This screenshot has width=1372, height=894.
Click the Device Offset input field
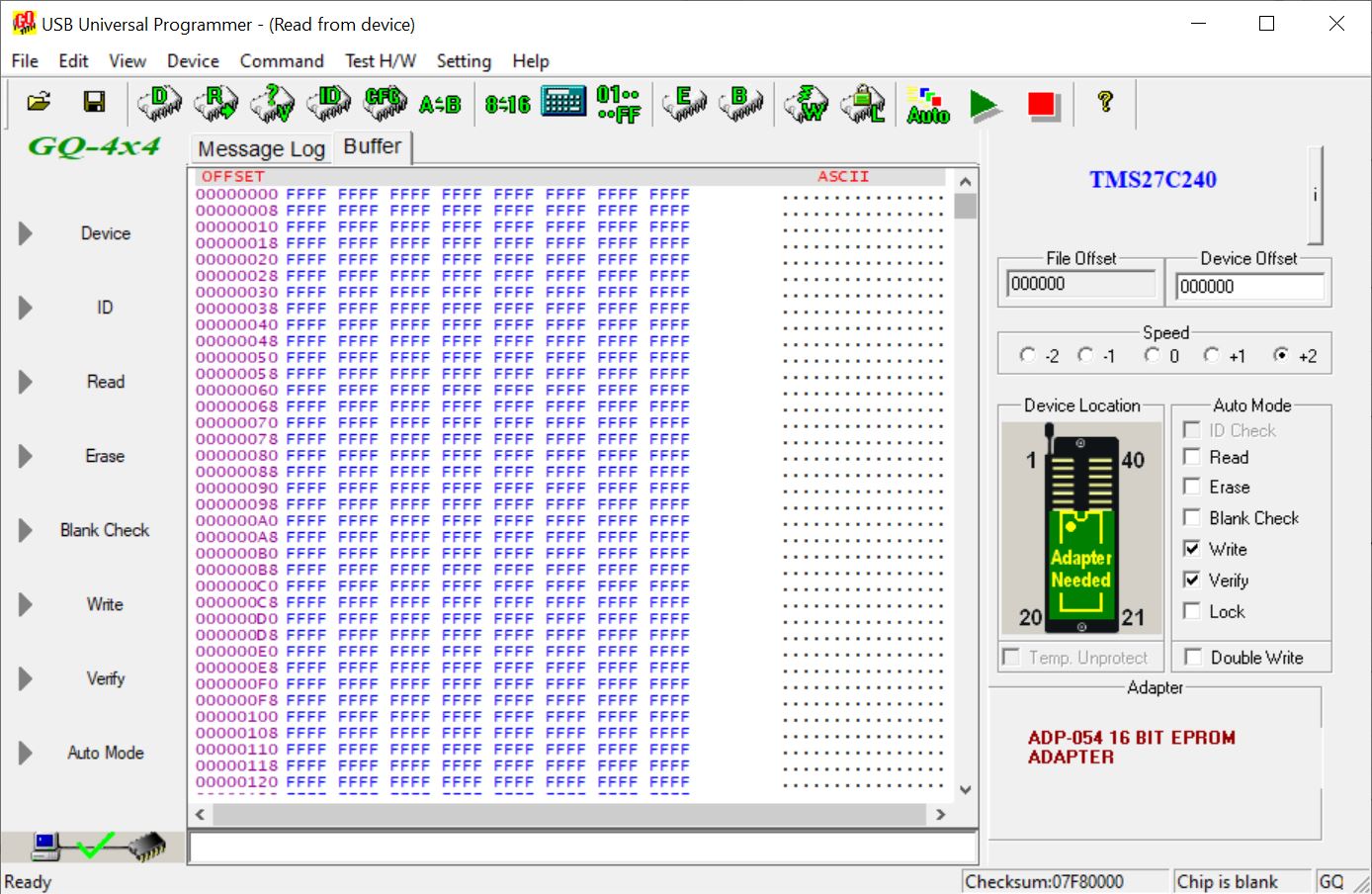click(1249, 286)
